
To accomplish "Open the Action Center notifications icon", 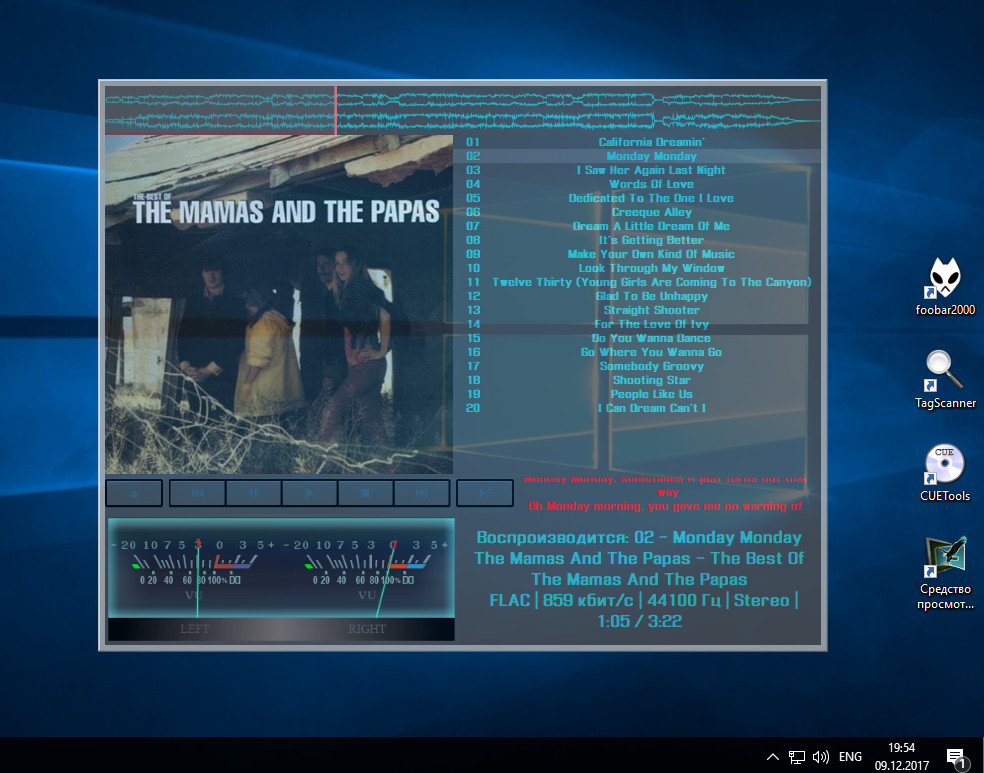I will 957,757.
